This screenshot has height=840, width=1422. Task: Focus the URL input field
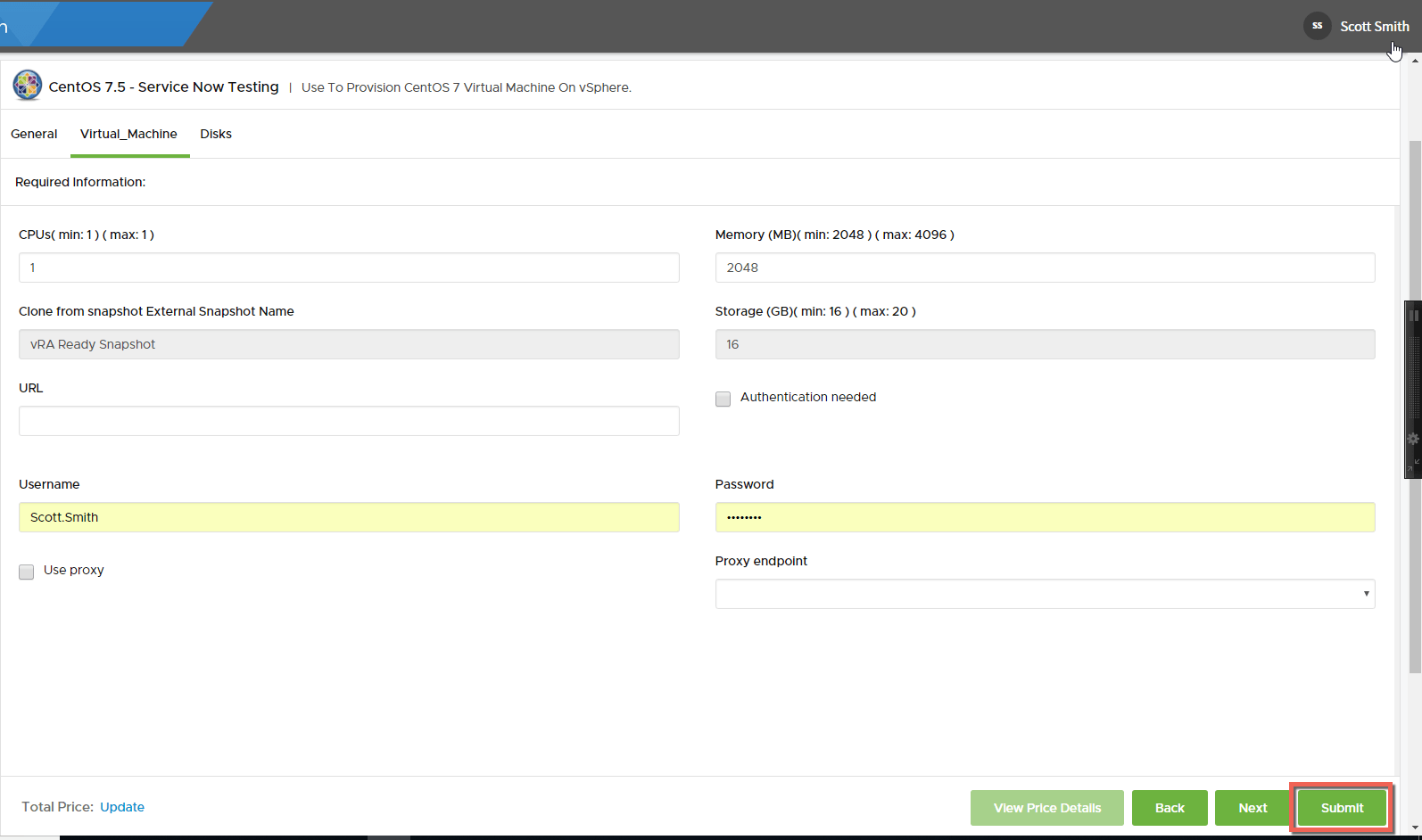(x=349, y=421)
